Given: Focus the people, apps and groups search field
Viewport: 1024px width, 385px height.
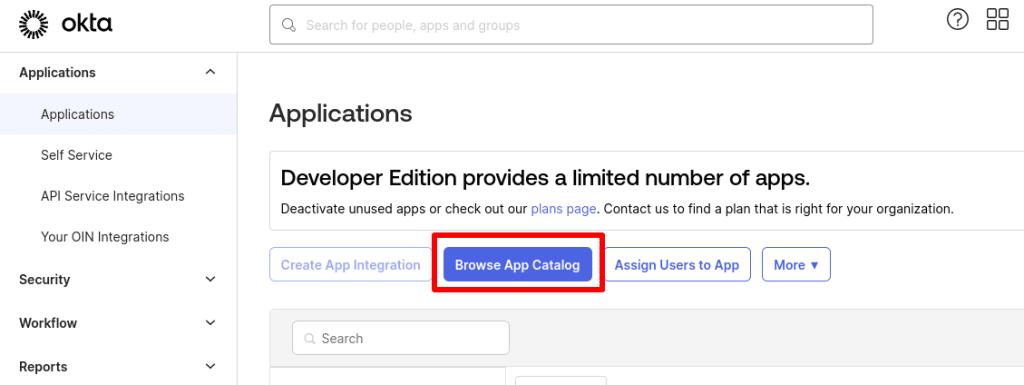Looking at the screenshot, I should tap(571, 25).
